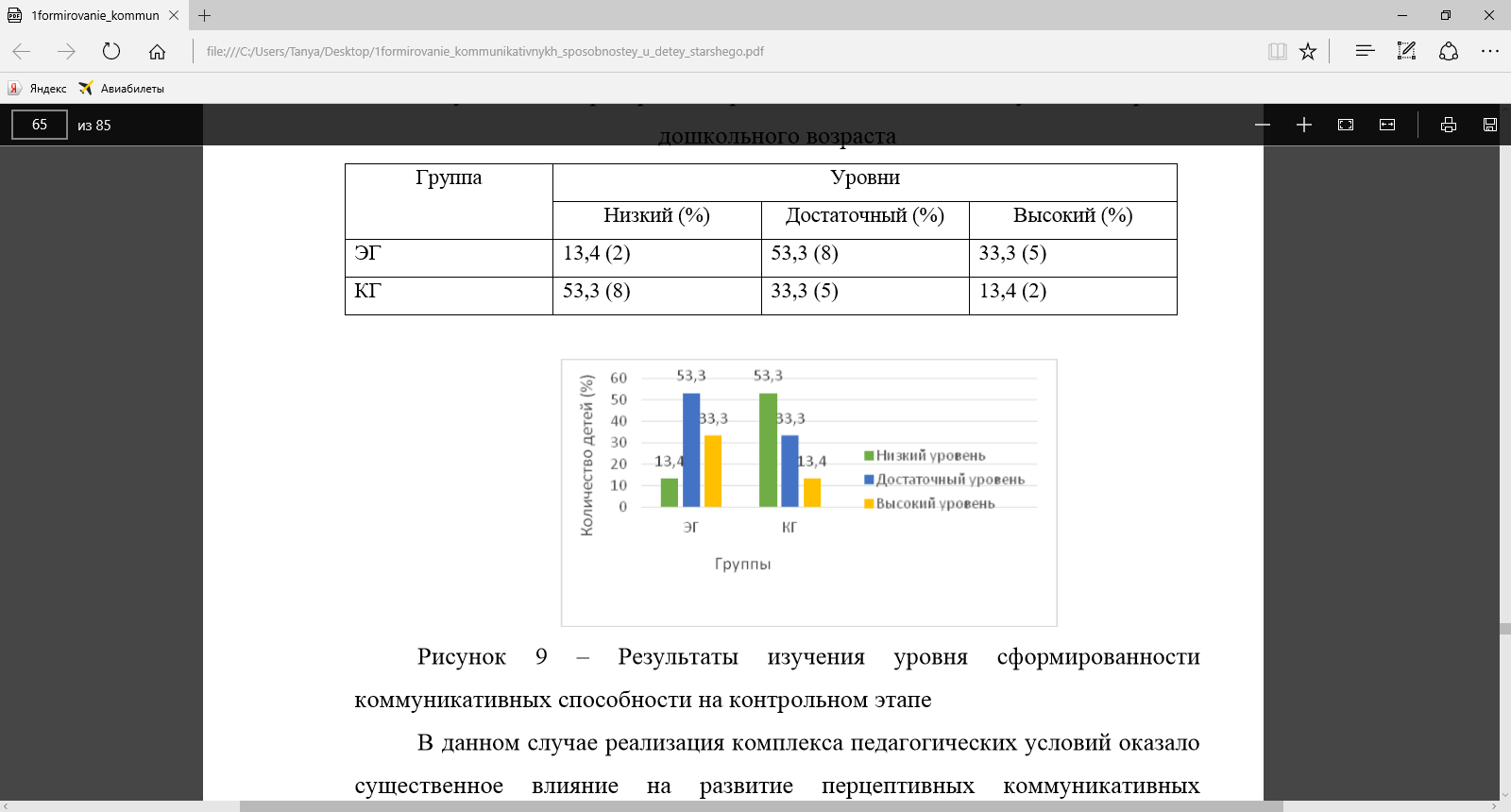1511x812 pixels.
Task: Open the home page
Action: [157, 51]
